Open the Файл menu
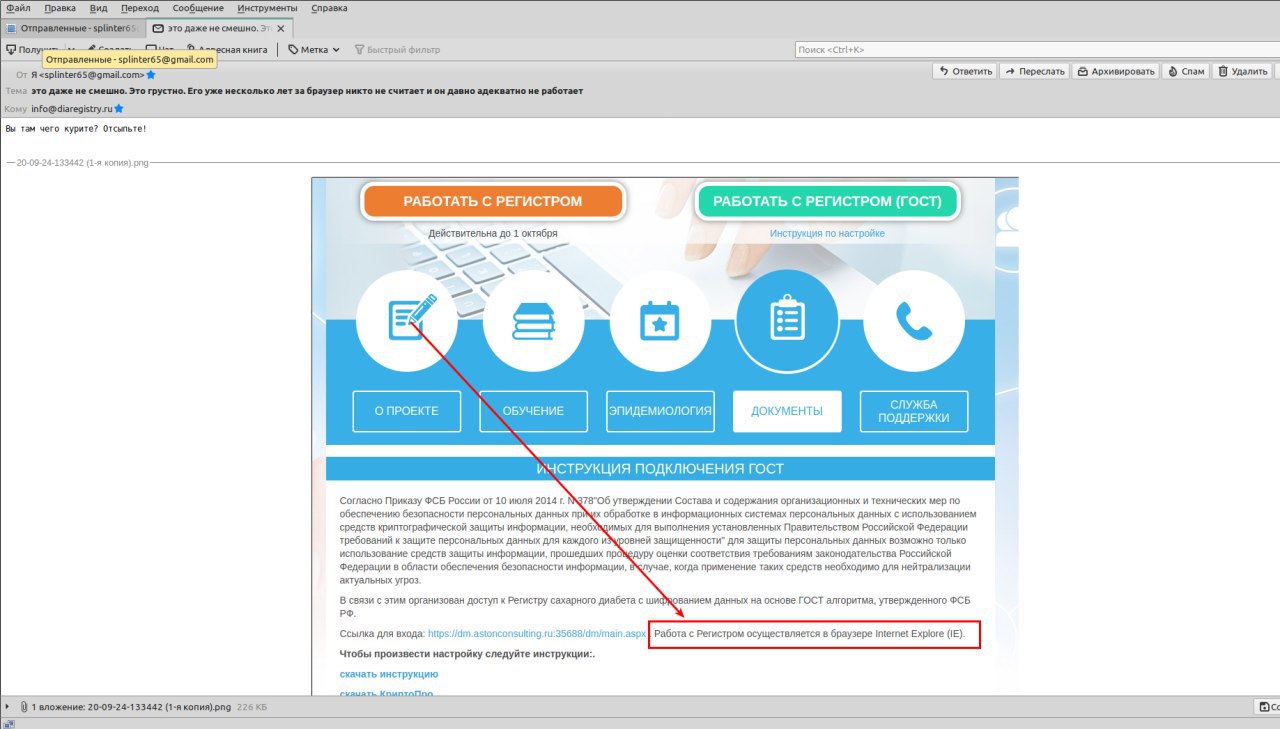Screen dimensions: 1280x729 [x=18, y=8]
